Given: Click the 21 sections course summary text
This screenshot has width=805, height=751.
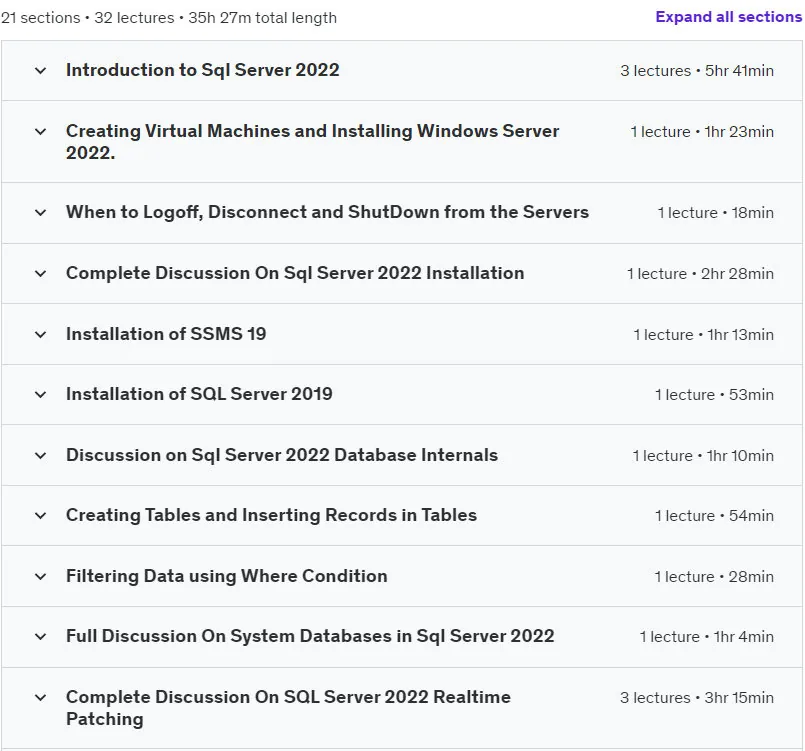Looking at the screenshot, I should pyautogui.click(x=169, y=18).
